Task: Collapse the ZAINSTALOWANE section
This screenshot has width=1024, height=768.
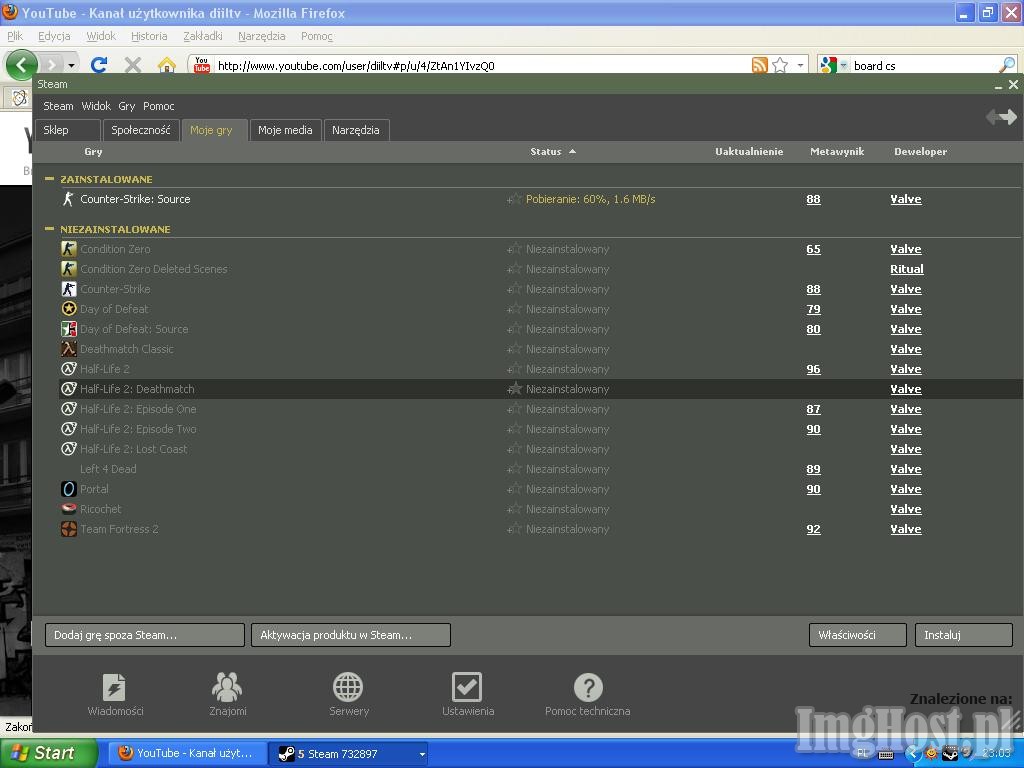Action: click(50, 178)
